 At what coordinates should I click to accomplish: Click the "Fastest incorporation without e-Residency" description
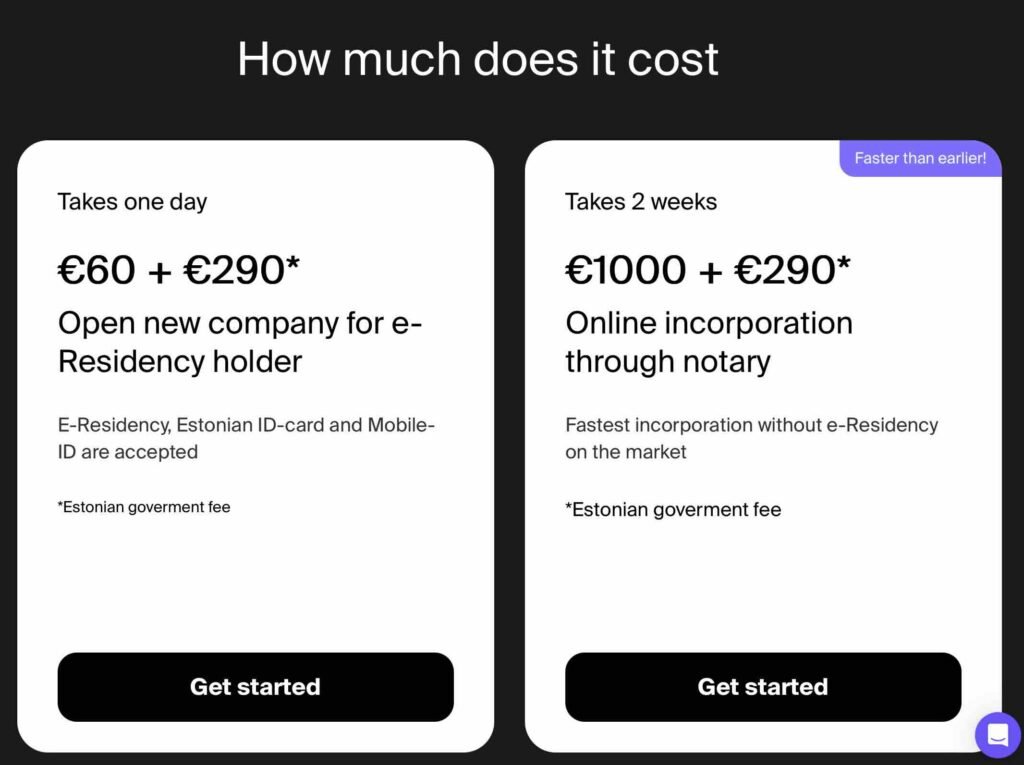751,438
